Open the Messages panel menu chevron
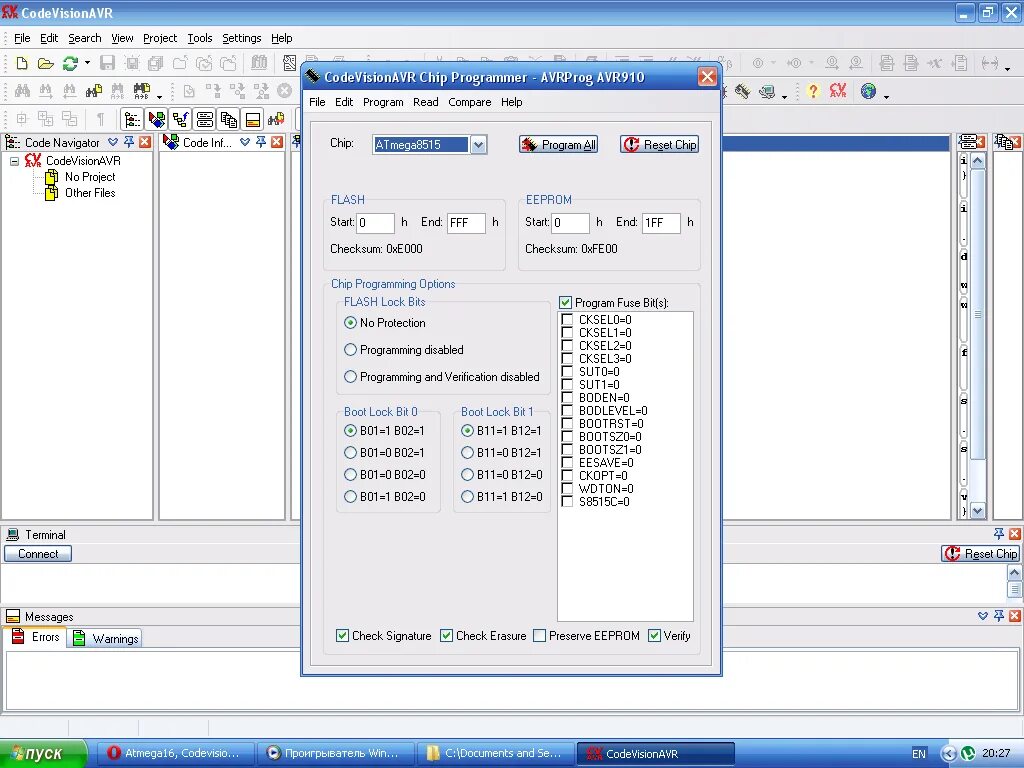This screenshot has height=768, width=1024. coord(983,616)
